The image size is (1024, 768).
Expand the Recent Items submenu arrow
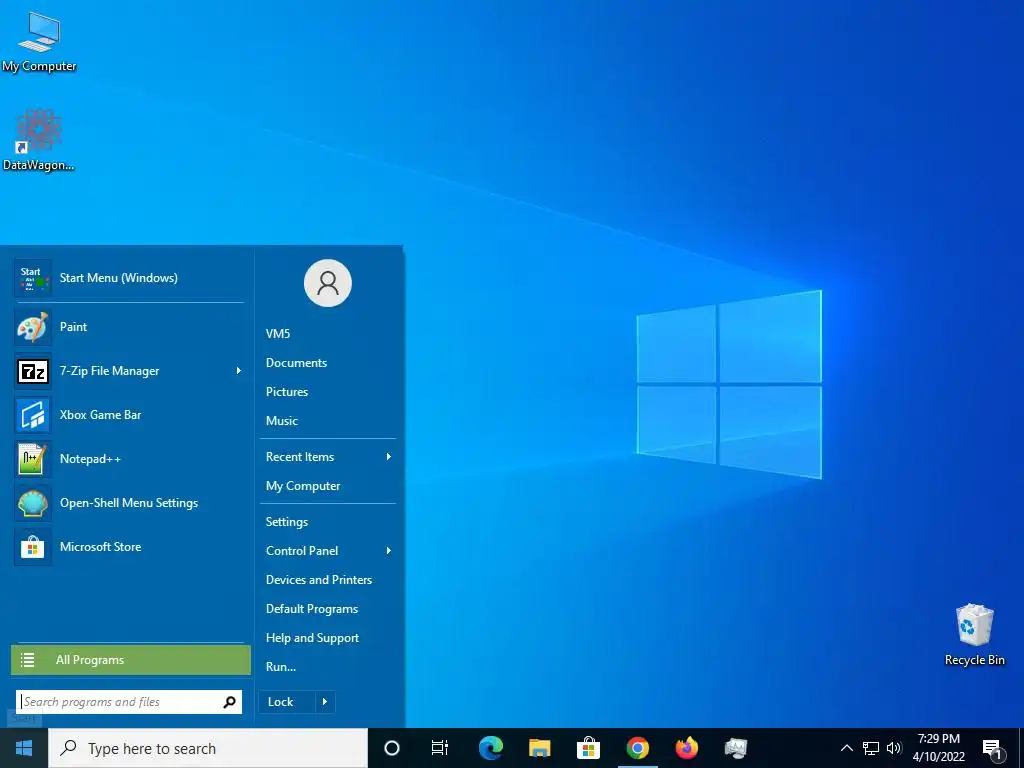[389, 457]
